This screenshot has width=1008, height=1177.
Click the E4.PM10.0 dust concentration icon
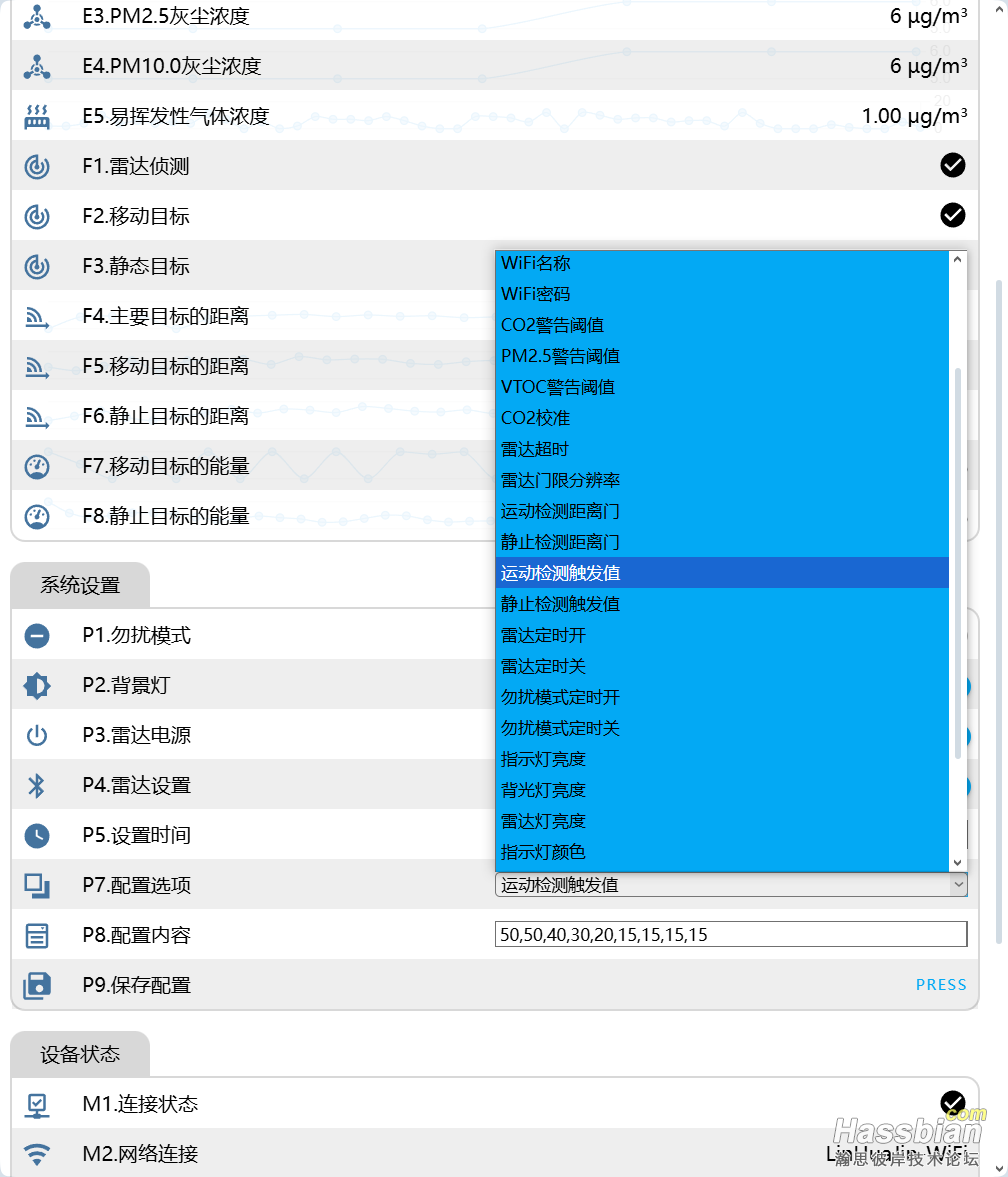coord(37,66)
